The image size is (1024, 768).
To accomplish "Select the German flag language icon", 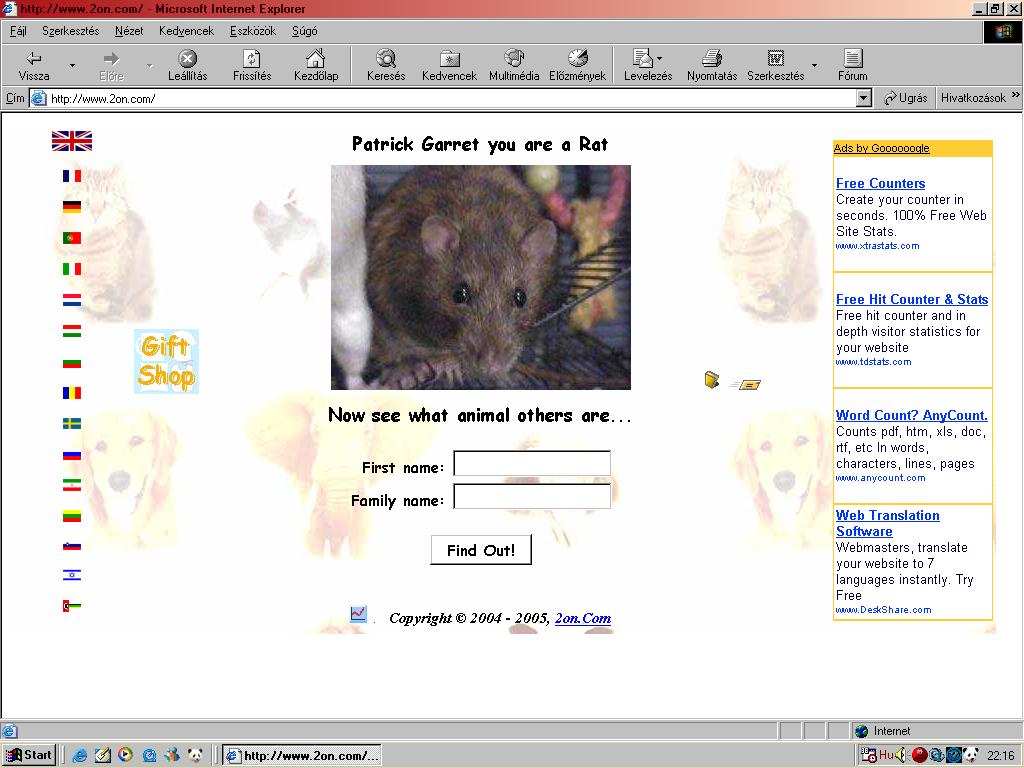I will [72, 207].
